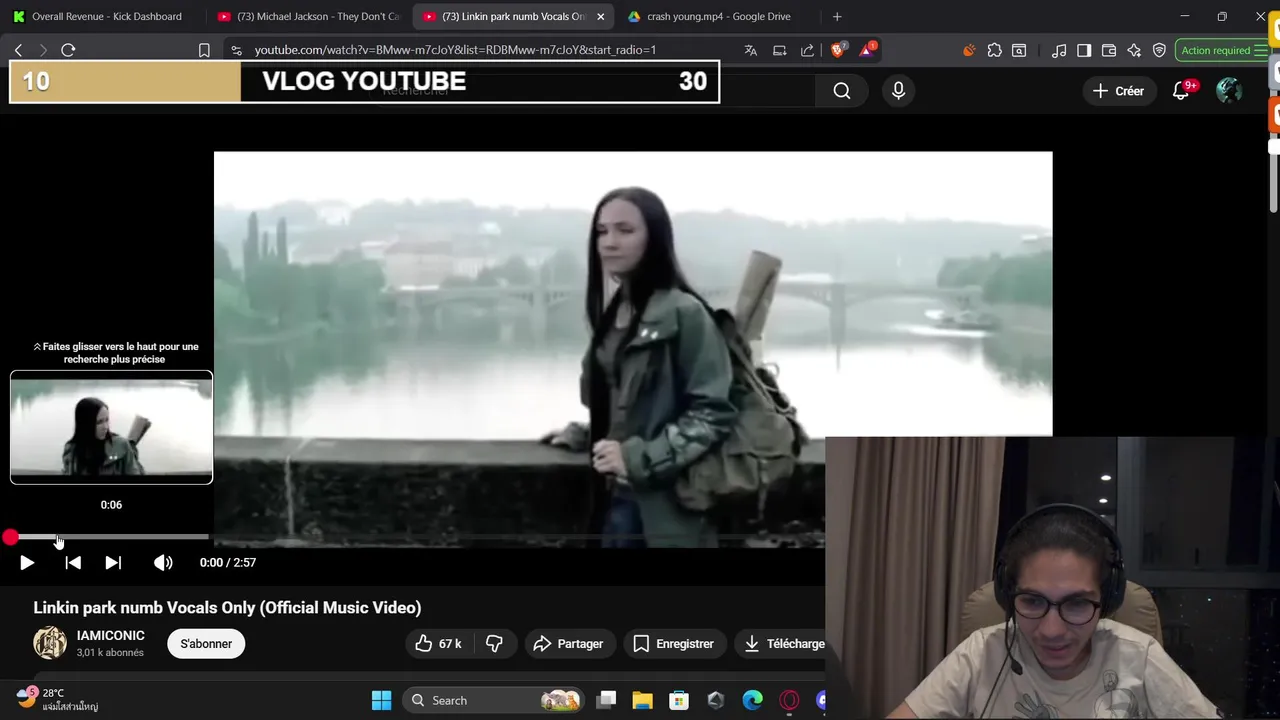Click the seek preview thumbnail
The image size is (1280, 720).
pos(111,427)
